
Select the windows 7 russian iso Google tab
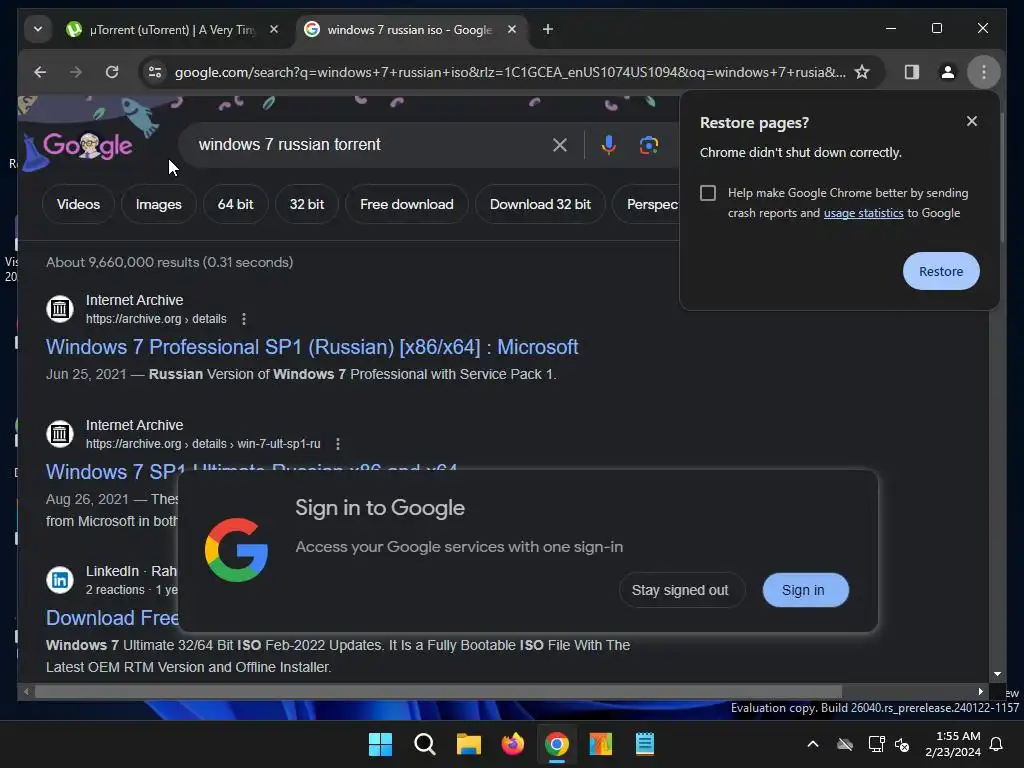pyautogui.click(x=409, y=29)
